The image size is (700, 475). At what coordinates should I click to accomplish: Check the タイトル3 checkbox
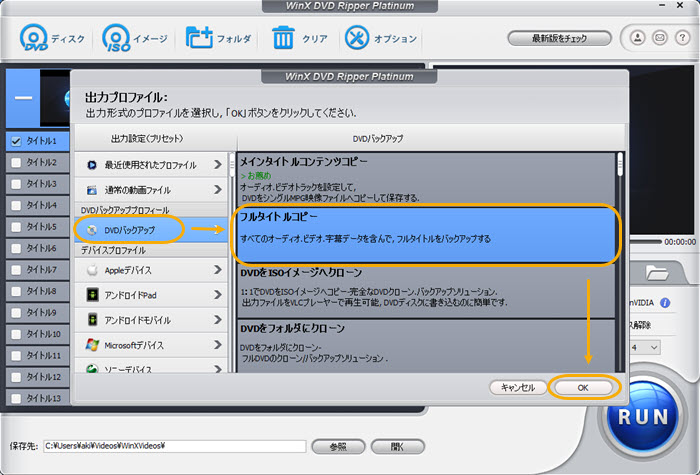click(16, 184)
